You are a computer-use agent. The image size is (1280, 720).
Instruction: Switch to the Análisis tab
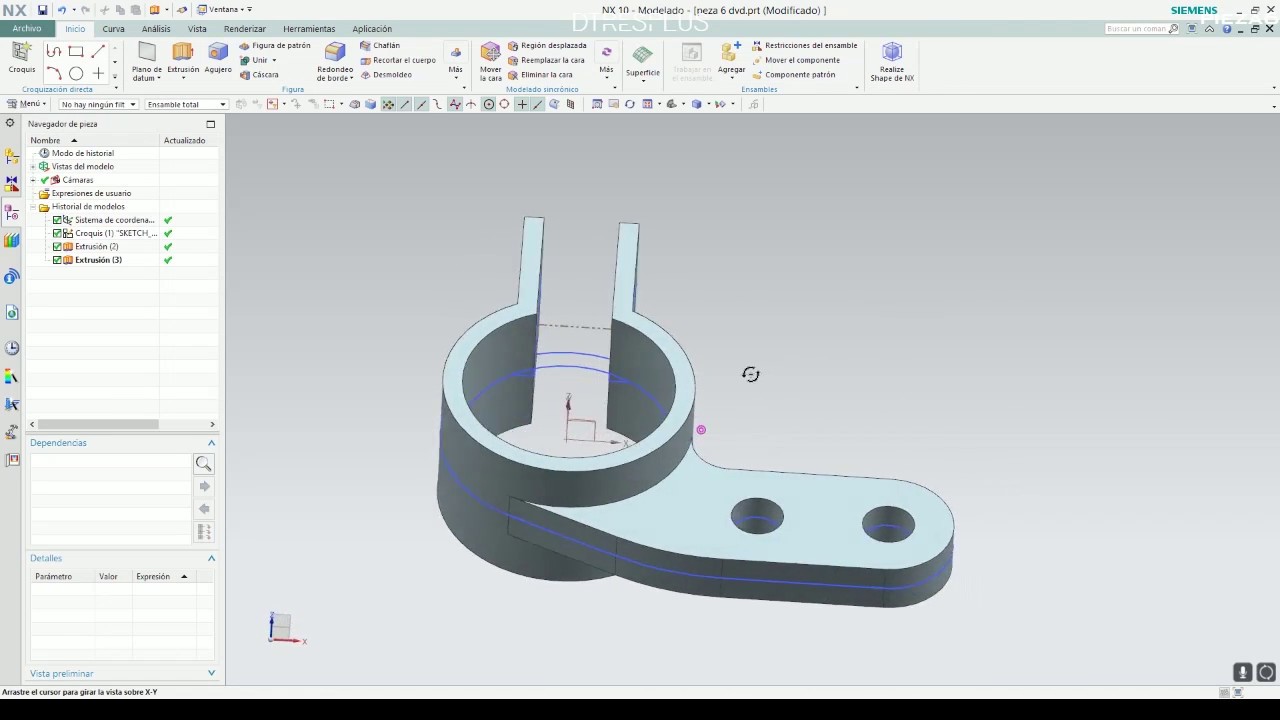pyautogui.click(x=156, y=29)
